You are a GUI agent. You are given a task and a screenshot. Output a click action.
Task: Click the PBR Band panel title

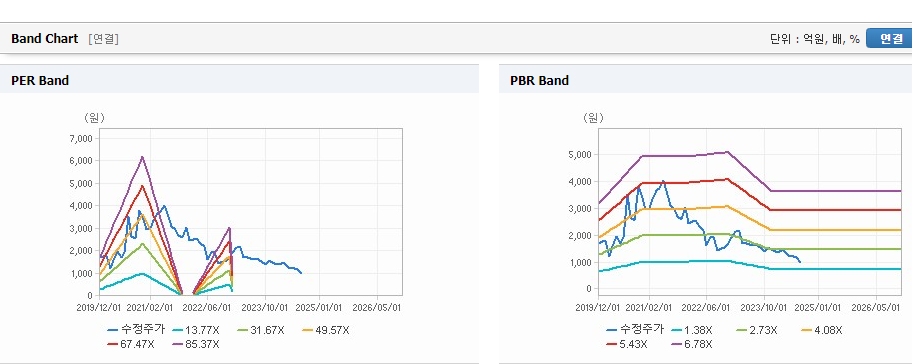coord(539,81)
